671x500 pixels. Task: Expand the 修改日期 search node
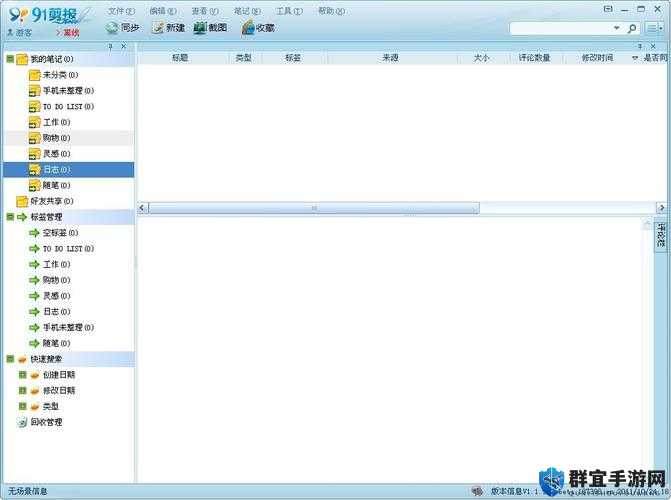coord(23,391)
